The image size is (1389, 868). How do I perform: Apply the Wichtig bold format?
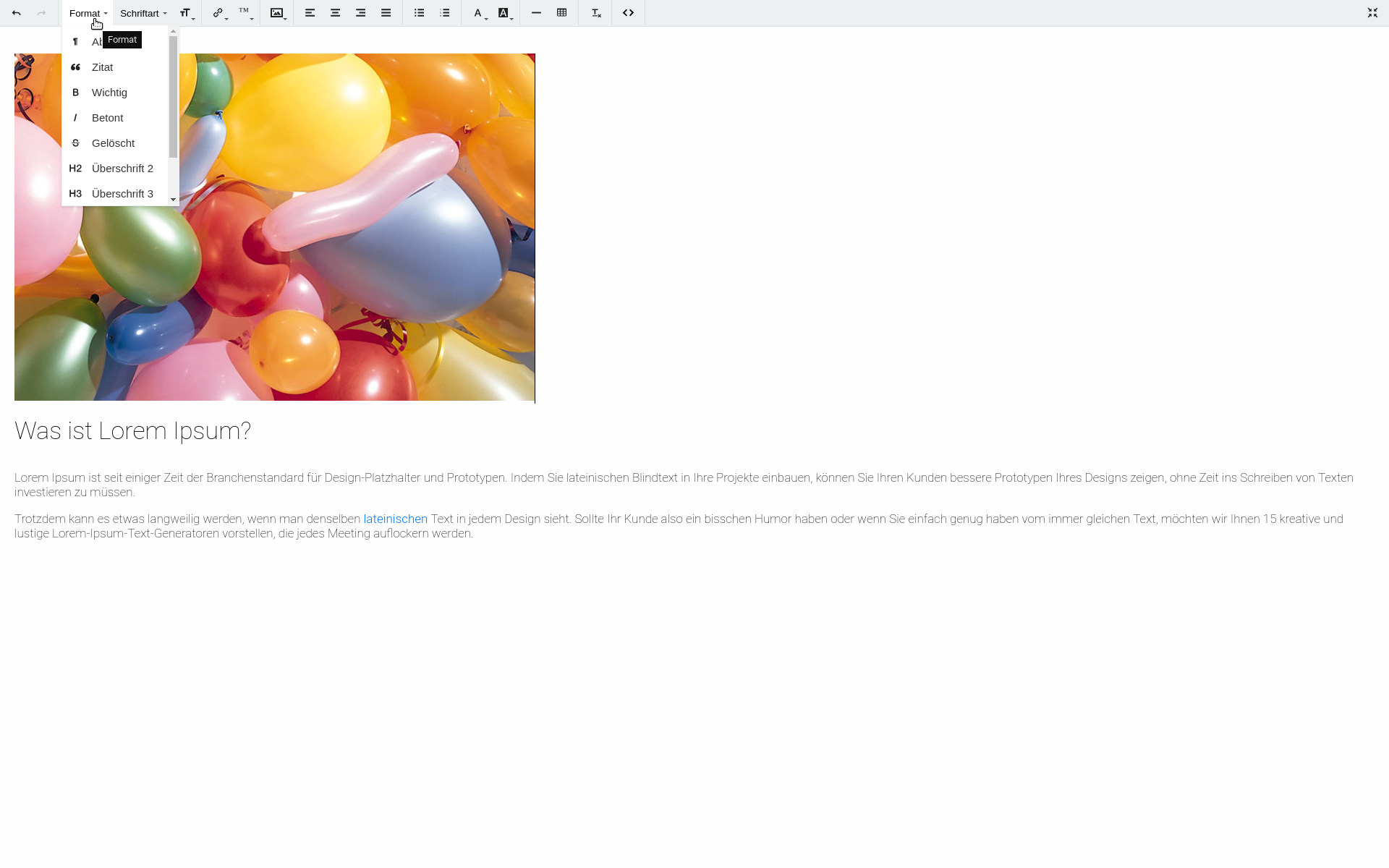(x=109, y=93)
